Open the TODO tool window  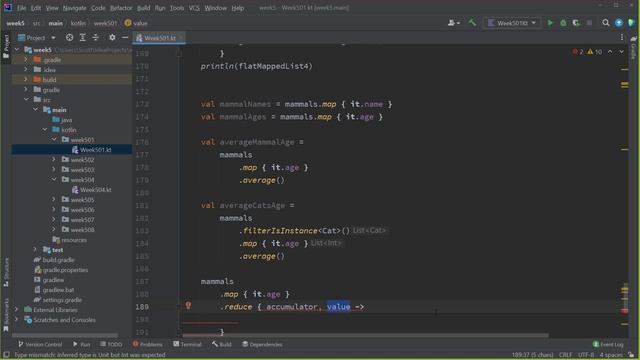click(x=111, y=344)
